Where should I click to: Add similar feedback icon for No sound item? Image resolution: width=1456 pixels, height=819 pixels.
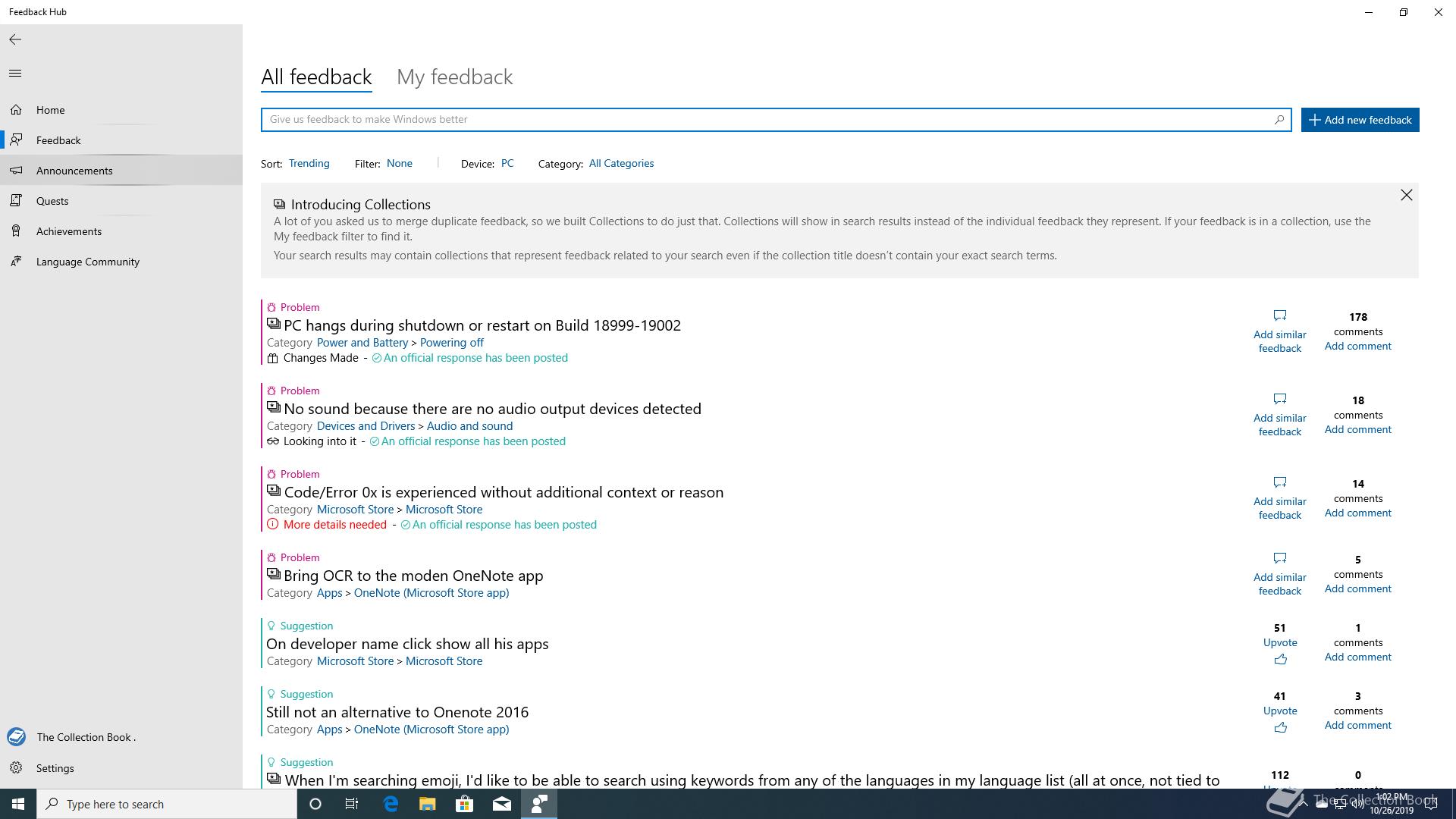pyautogui.click(x=1280, y=399)
